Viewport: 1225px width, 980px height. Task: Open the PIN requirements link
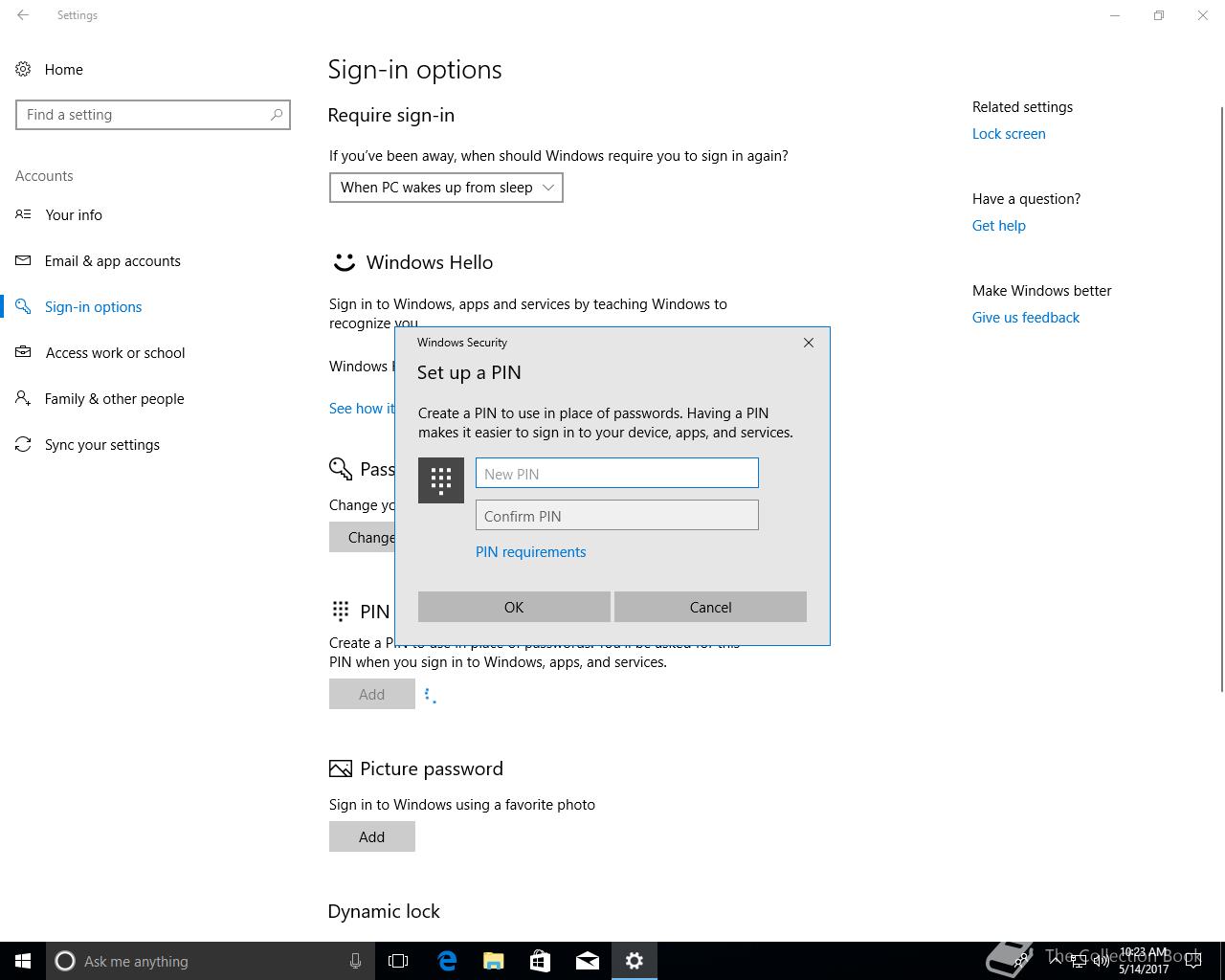(x=531, y=552)
